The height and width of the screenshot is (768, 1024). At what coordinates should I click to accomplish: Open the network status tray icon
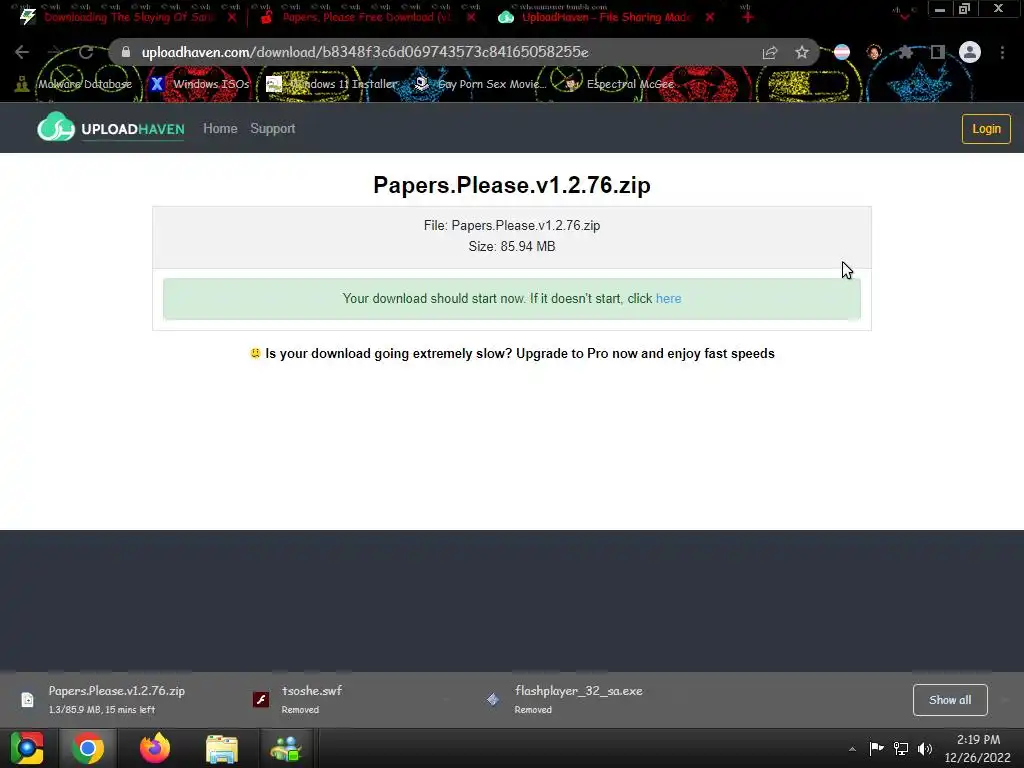901,748
